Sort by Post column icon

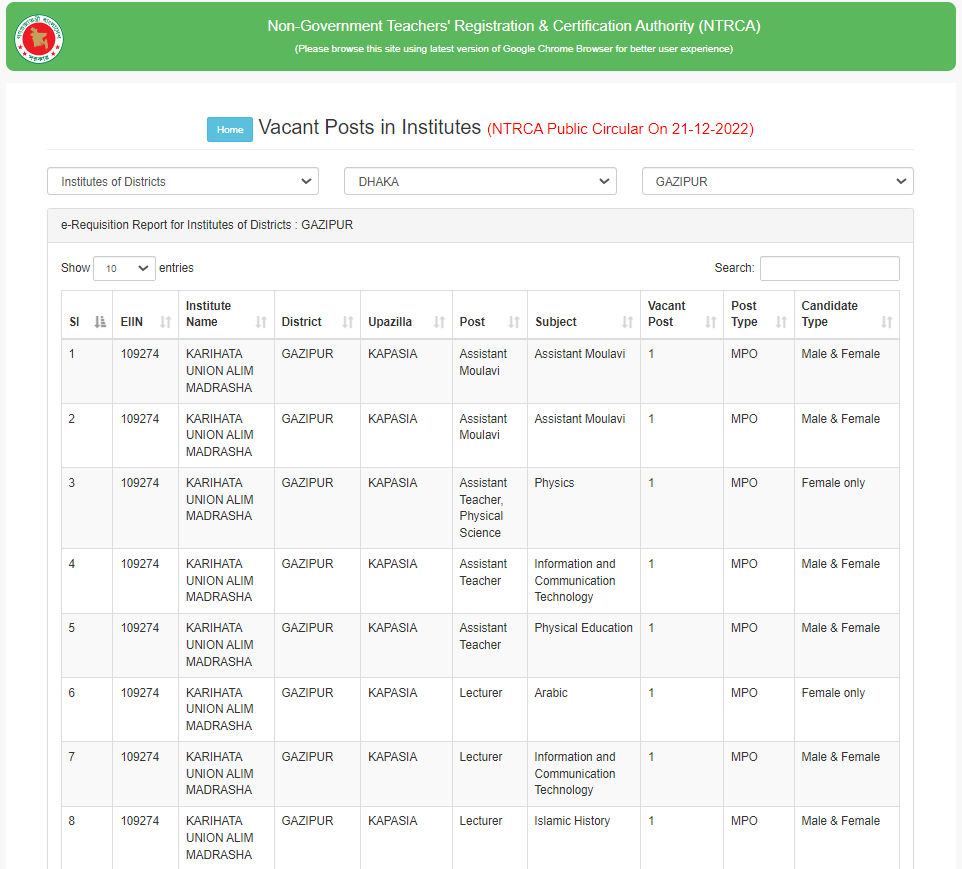pos(514,322)
